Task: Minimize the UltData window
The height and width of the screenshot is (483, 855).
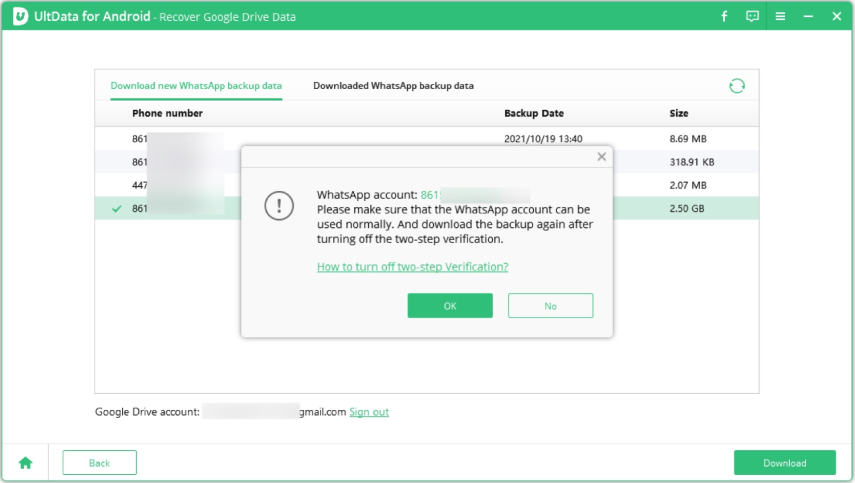Action: (x=808, y=16)
